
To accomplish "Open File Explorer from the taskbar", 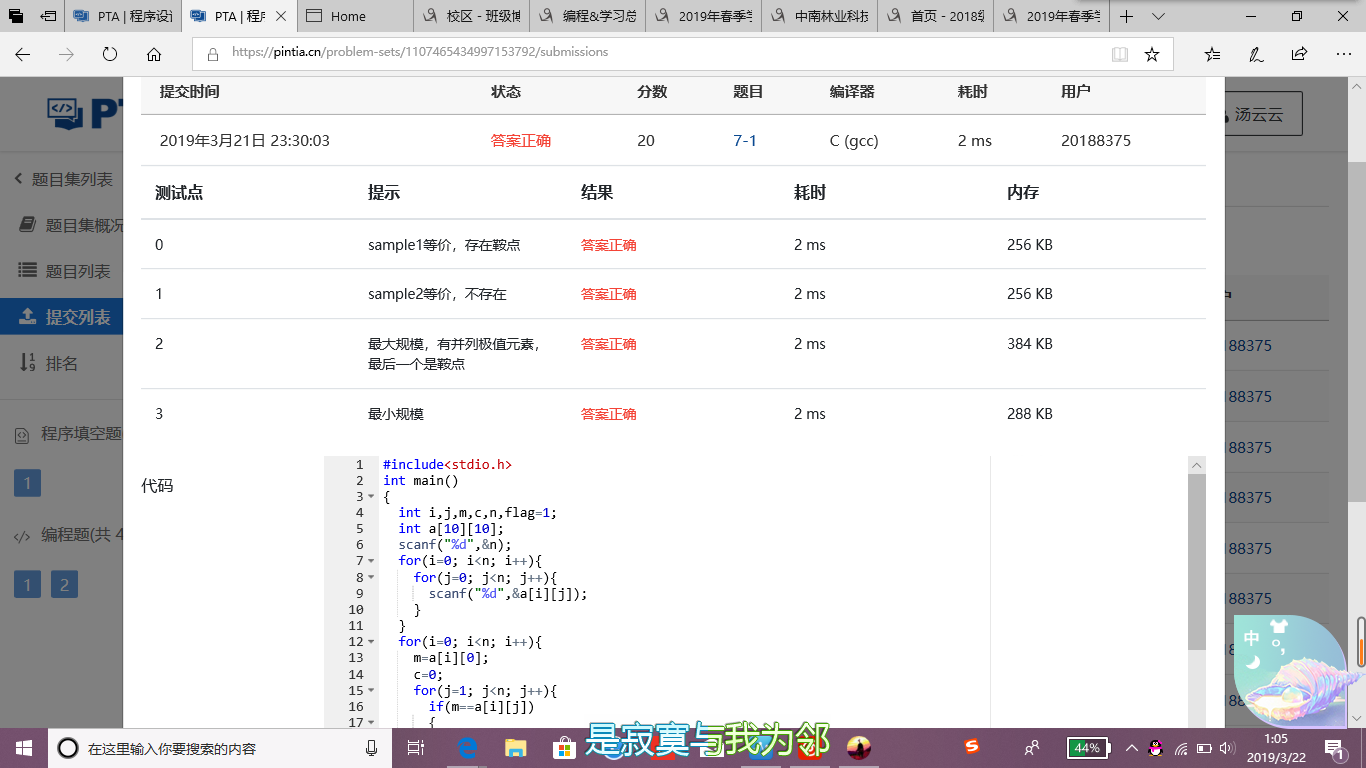I will pyautogui.click(x=515, y=748).
